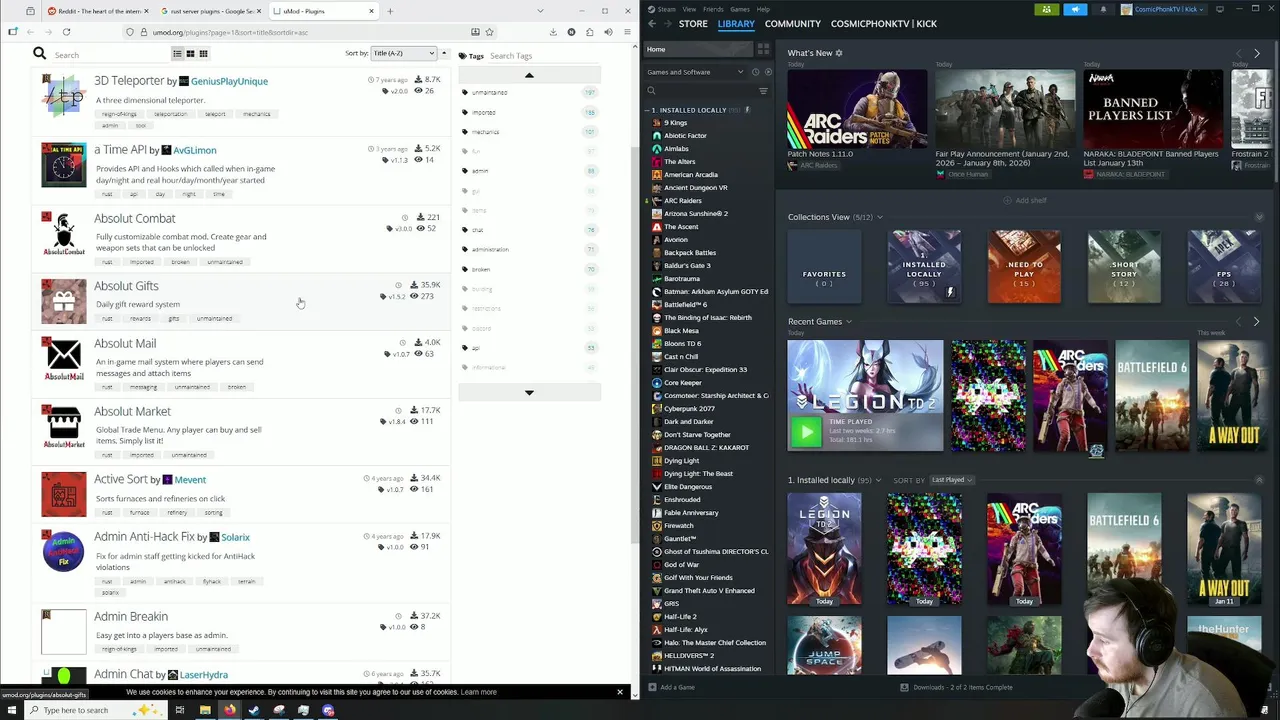Viewport: 1280px width, 720px height.
Task: Filter by the administration tag
Action: (x=490, y=249)
